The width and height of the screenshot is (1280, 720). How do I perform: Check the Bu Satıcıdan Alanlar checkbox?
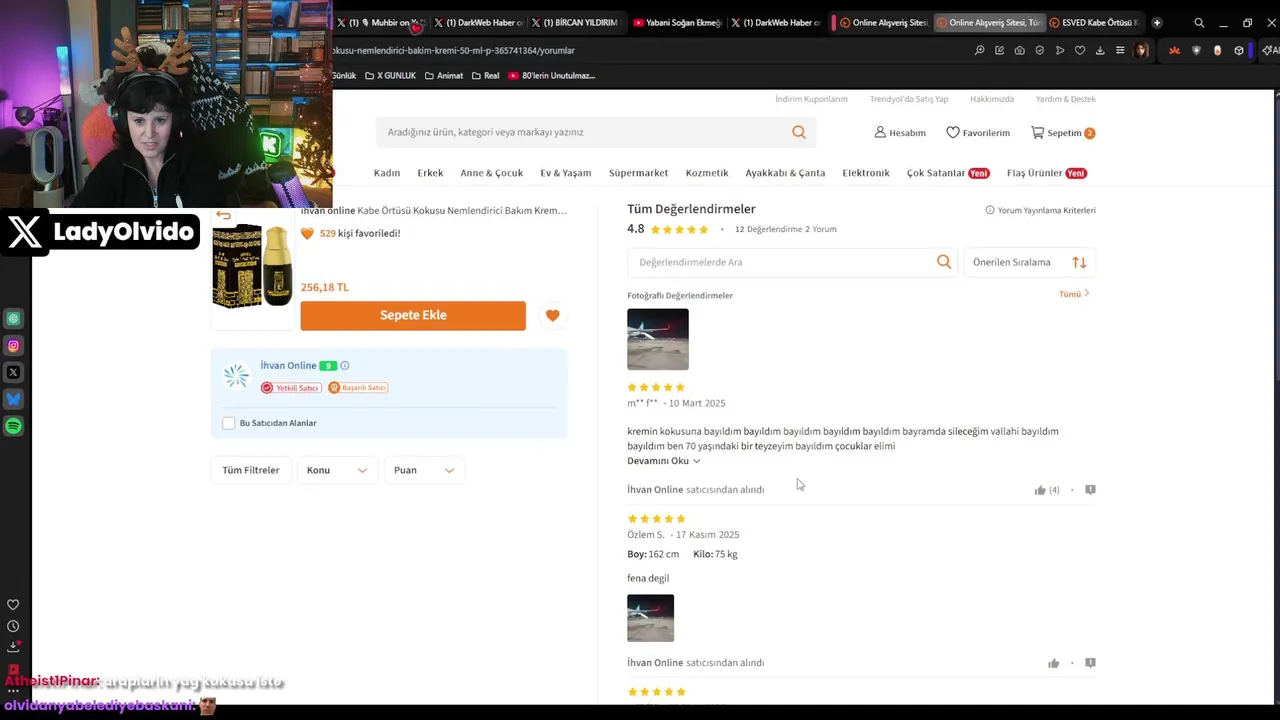tap(228, 423)
